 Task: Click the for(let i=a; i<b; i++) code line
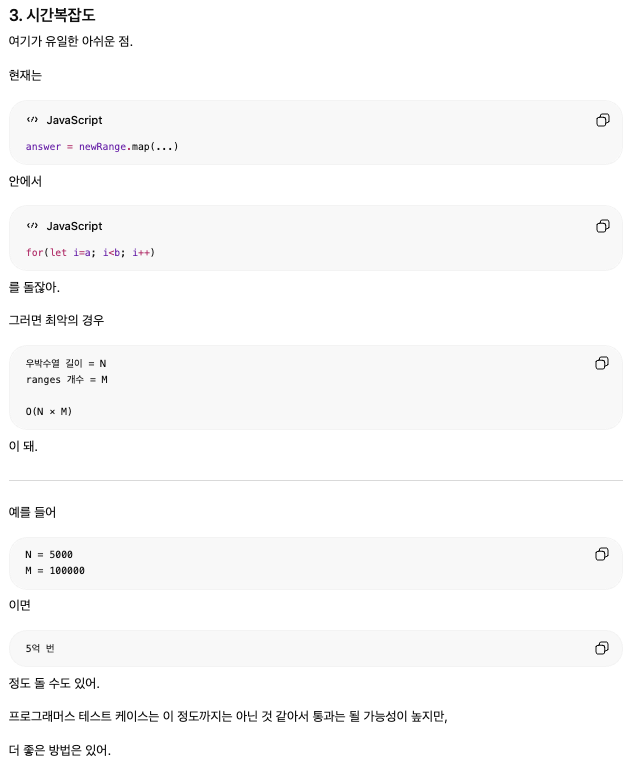click(x=90, y=253)
